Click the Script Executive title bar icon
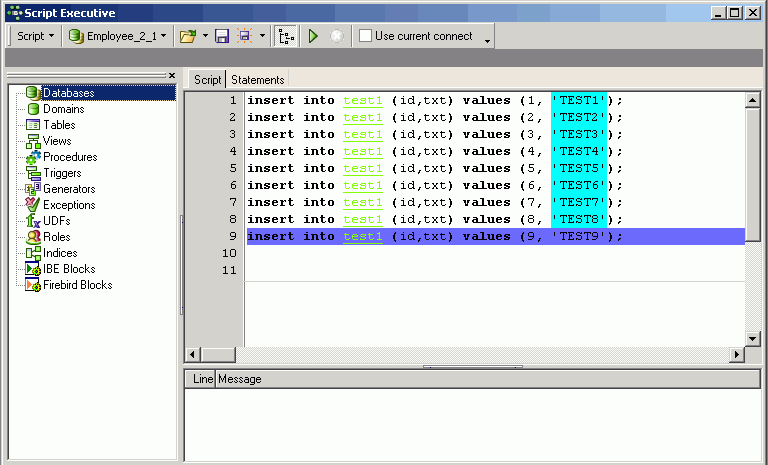 coord(14,13)
